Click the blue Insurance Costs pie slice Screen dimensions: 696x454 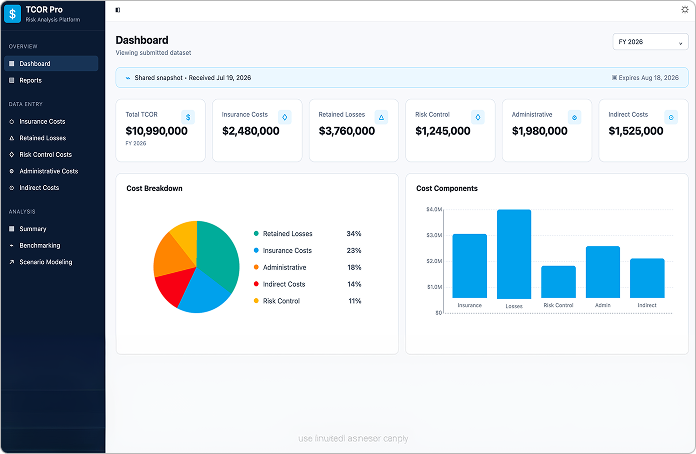click(203, 294)
